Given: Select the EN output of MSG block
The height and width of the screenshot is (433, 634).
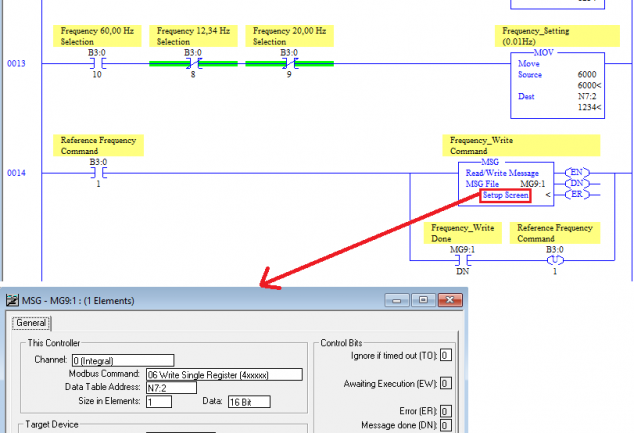Looking at the screenshot, I should click(x=577, y=173).
